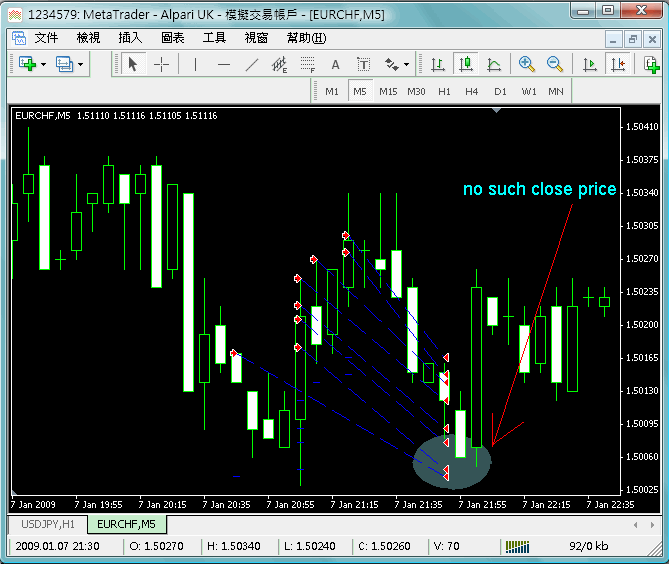Toggle Chart Shift button
Viewport: 669px width, 564px height.
[x=618, y=64]
